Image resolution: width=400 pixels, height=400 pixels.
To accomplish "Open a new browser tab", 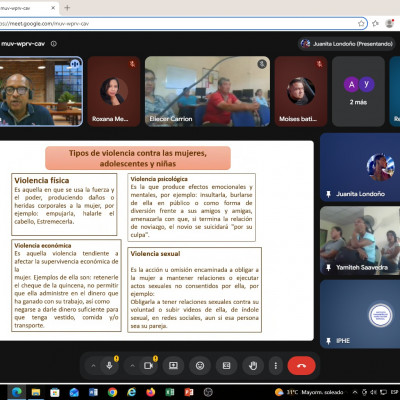I will [67, 8].
